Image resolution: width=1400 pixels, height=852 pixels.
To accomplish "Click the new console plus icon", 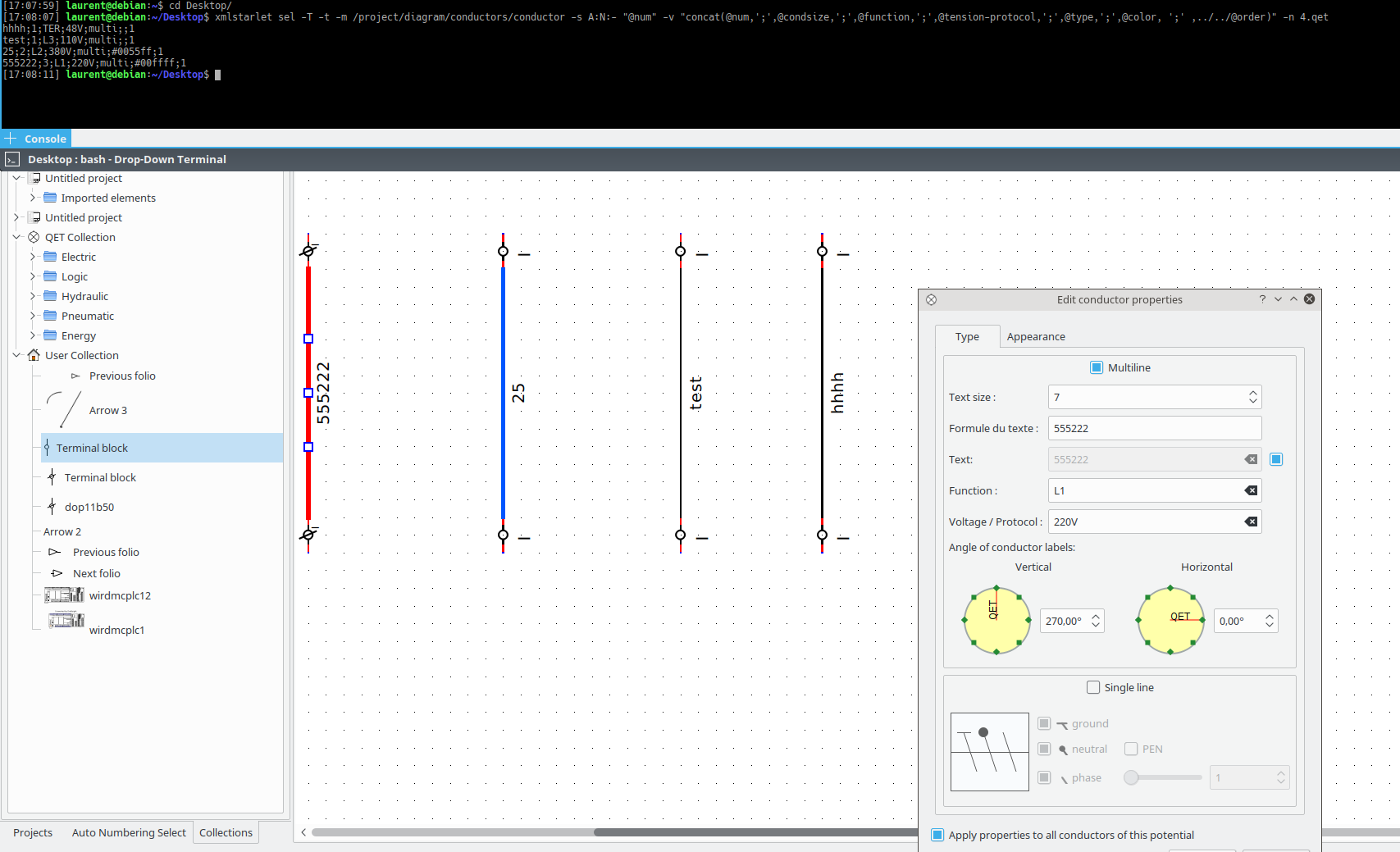I will coord(11,139).
